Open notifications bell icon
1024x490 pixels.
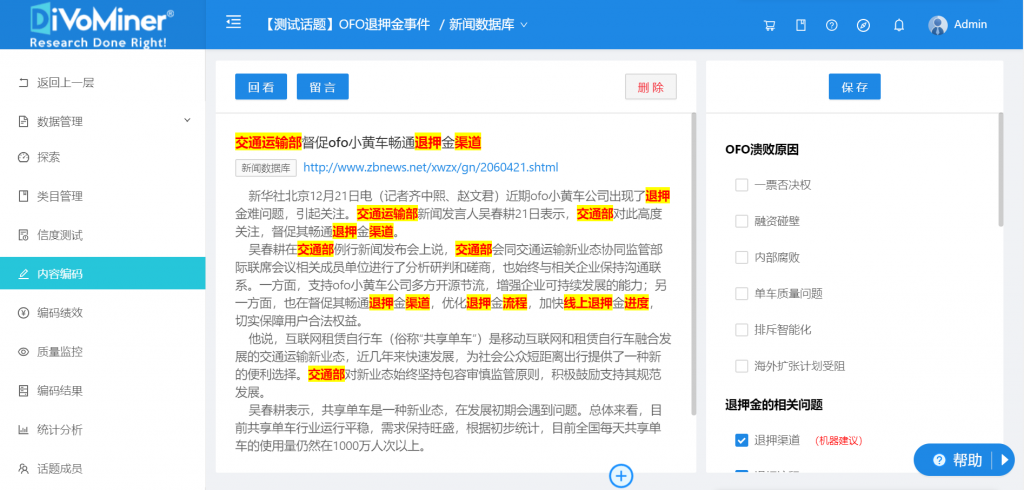899,25
